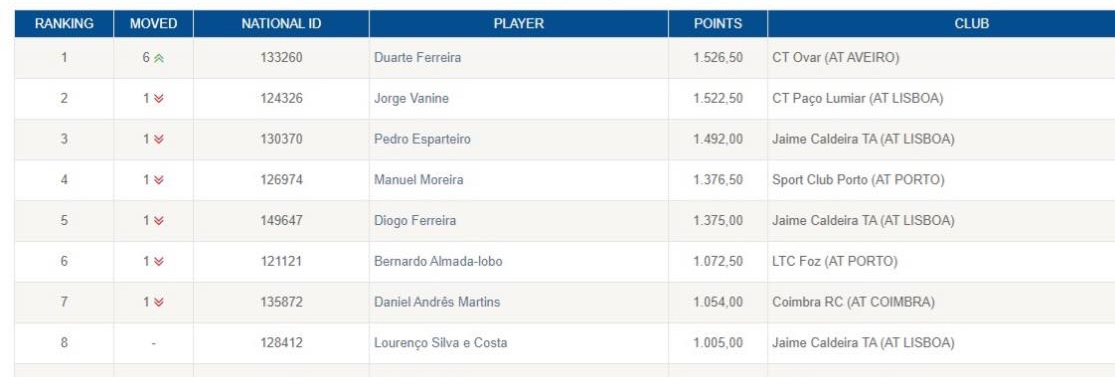
Task: Select the NATIONAL ID column header
Action: (x=282, y=23)
